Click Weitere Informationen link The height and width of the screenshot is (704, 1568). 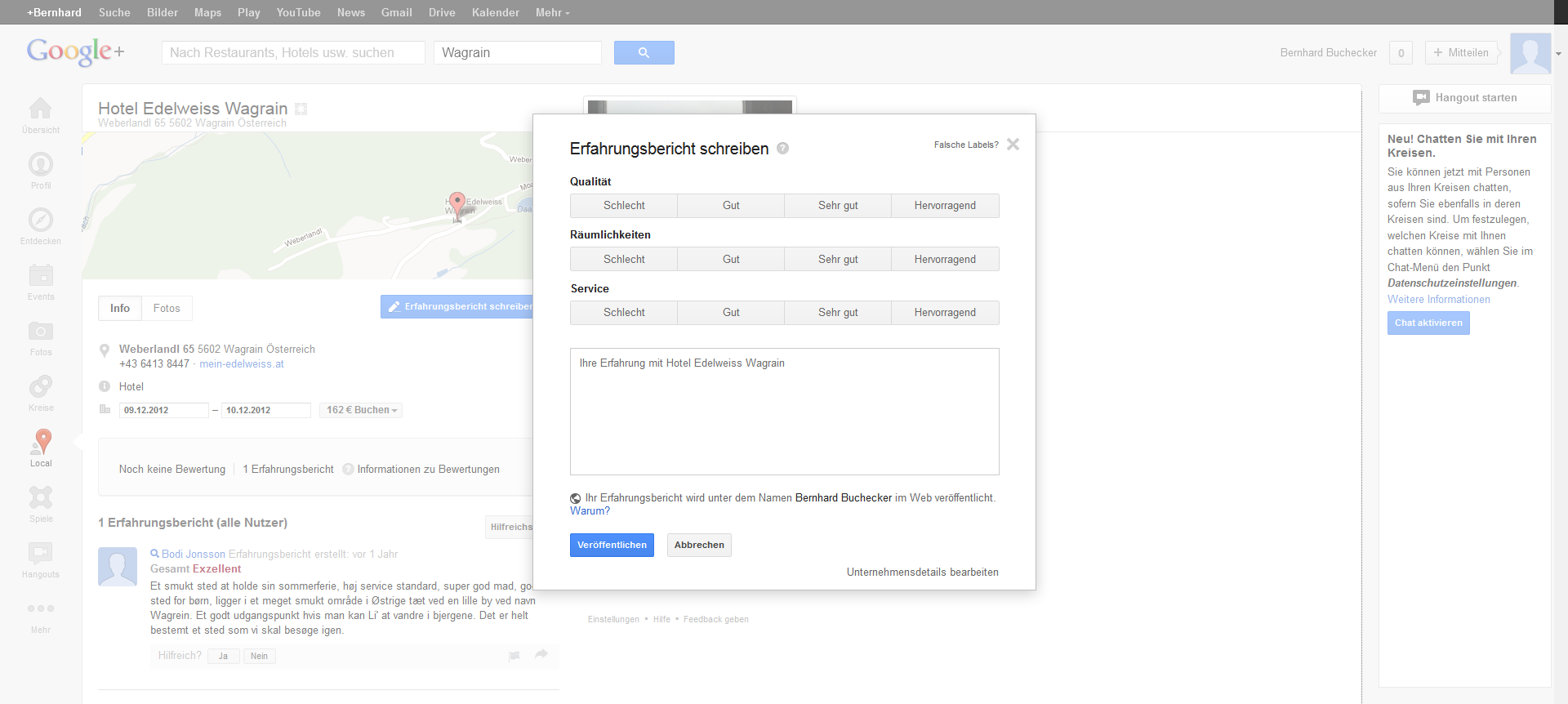pyautogui.click(x=1438, y=299)
